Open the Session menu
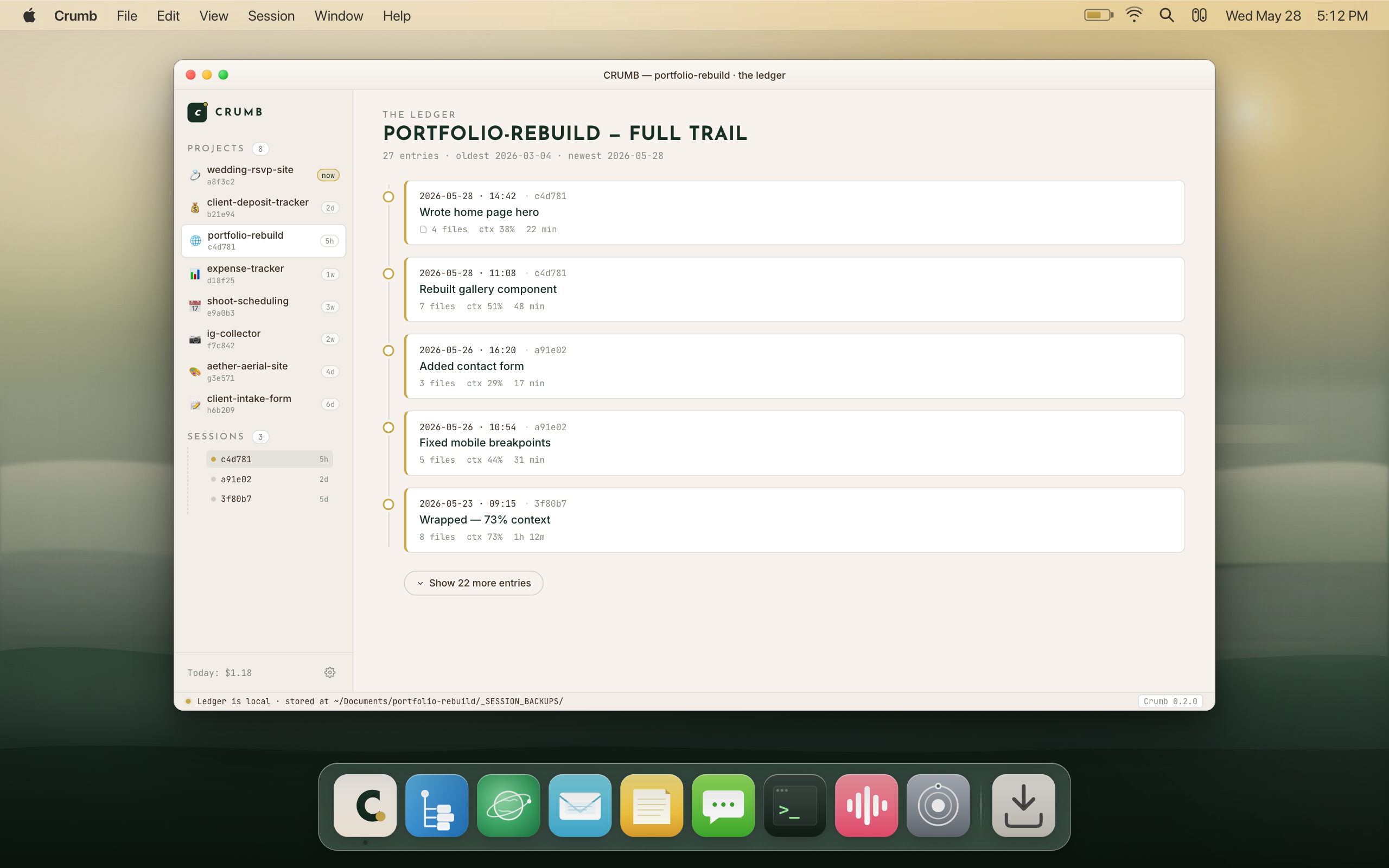This screenshot has width=1389, height=868. tap(271, 16)
